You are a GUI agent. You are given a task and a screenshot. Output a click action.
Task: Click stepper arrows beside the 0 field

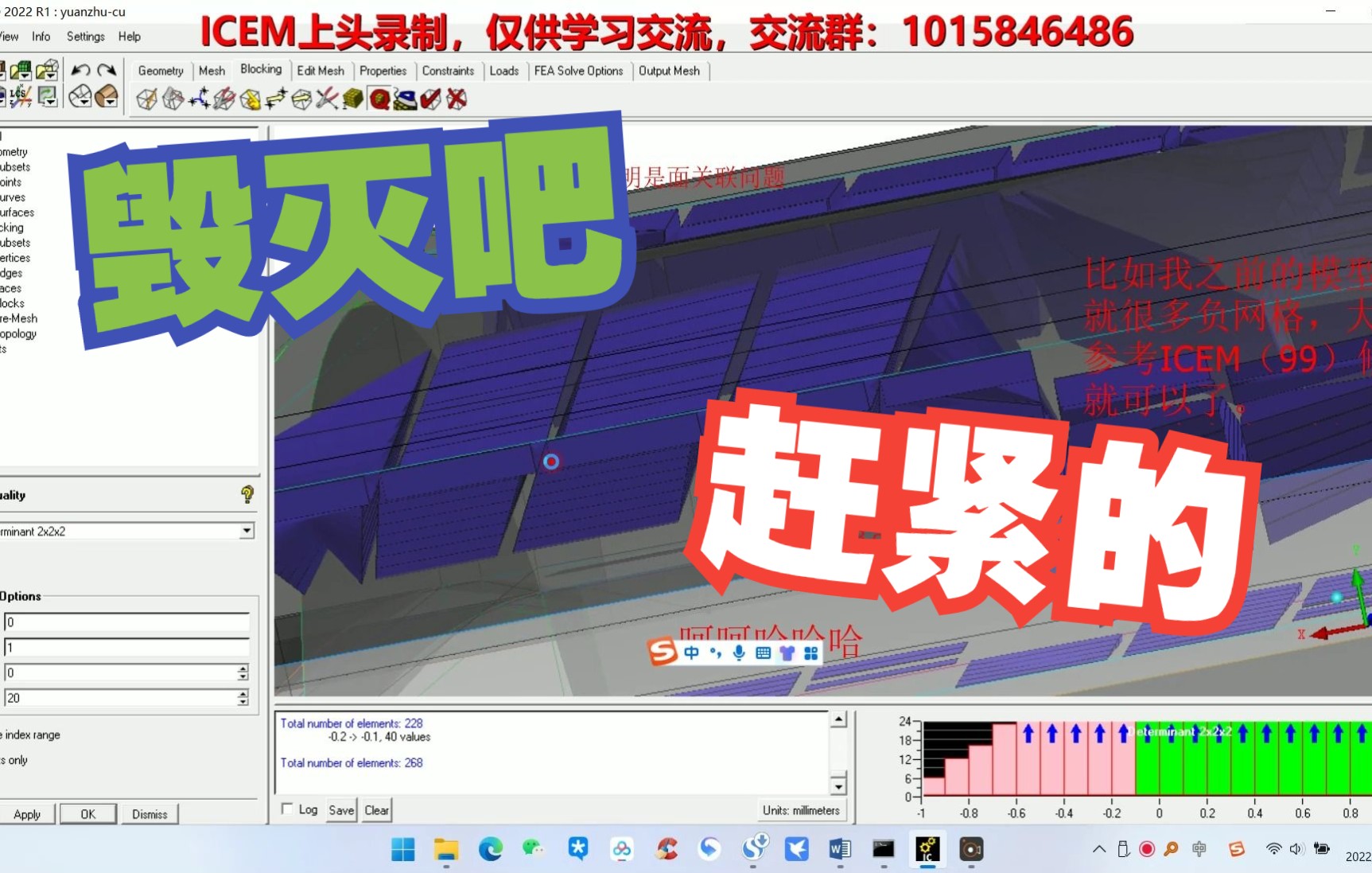243,672
